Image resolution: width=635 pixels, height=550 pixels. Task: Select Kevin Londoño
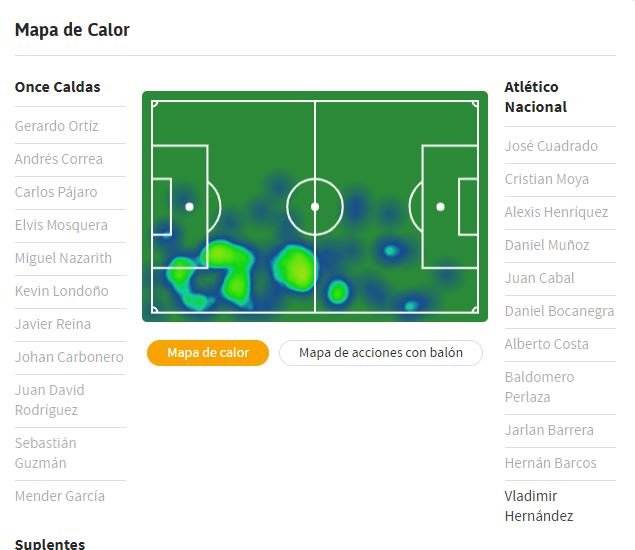pos(62,291)
